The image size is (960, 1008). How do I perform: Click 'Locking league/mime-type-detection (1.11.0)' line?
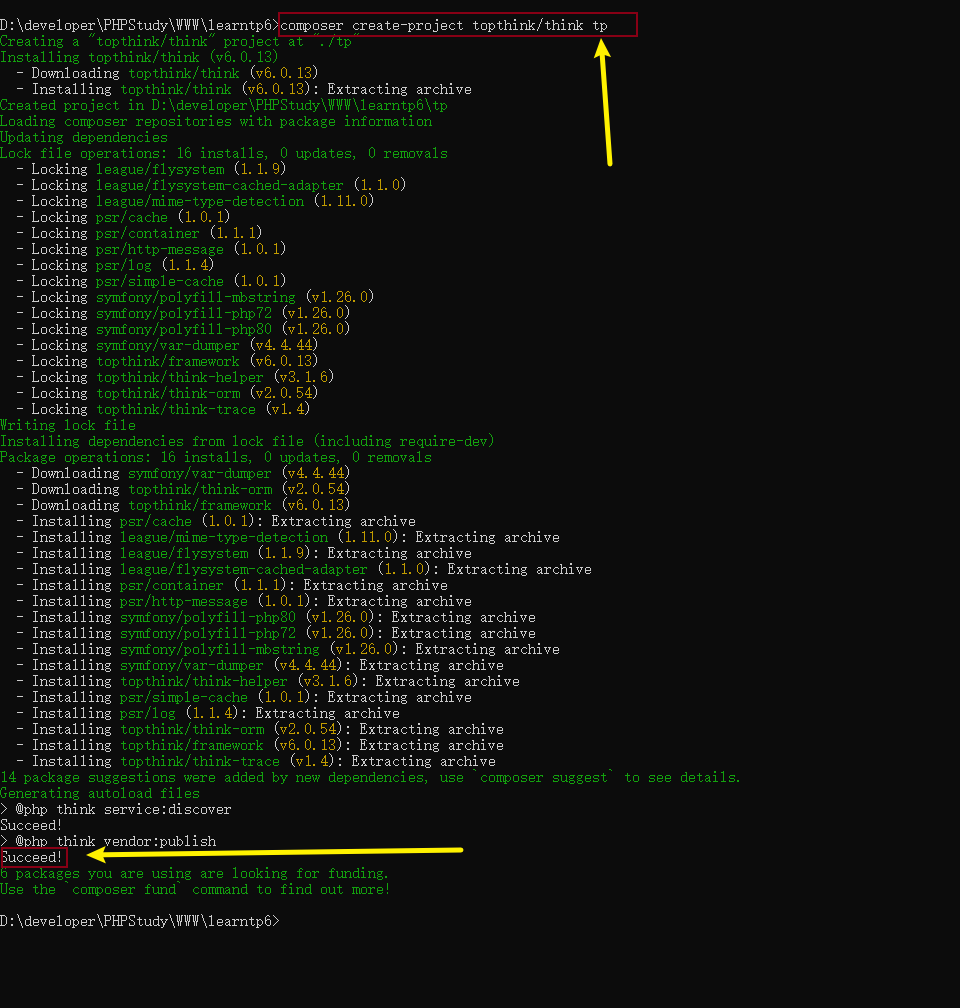tap(195, 202)
